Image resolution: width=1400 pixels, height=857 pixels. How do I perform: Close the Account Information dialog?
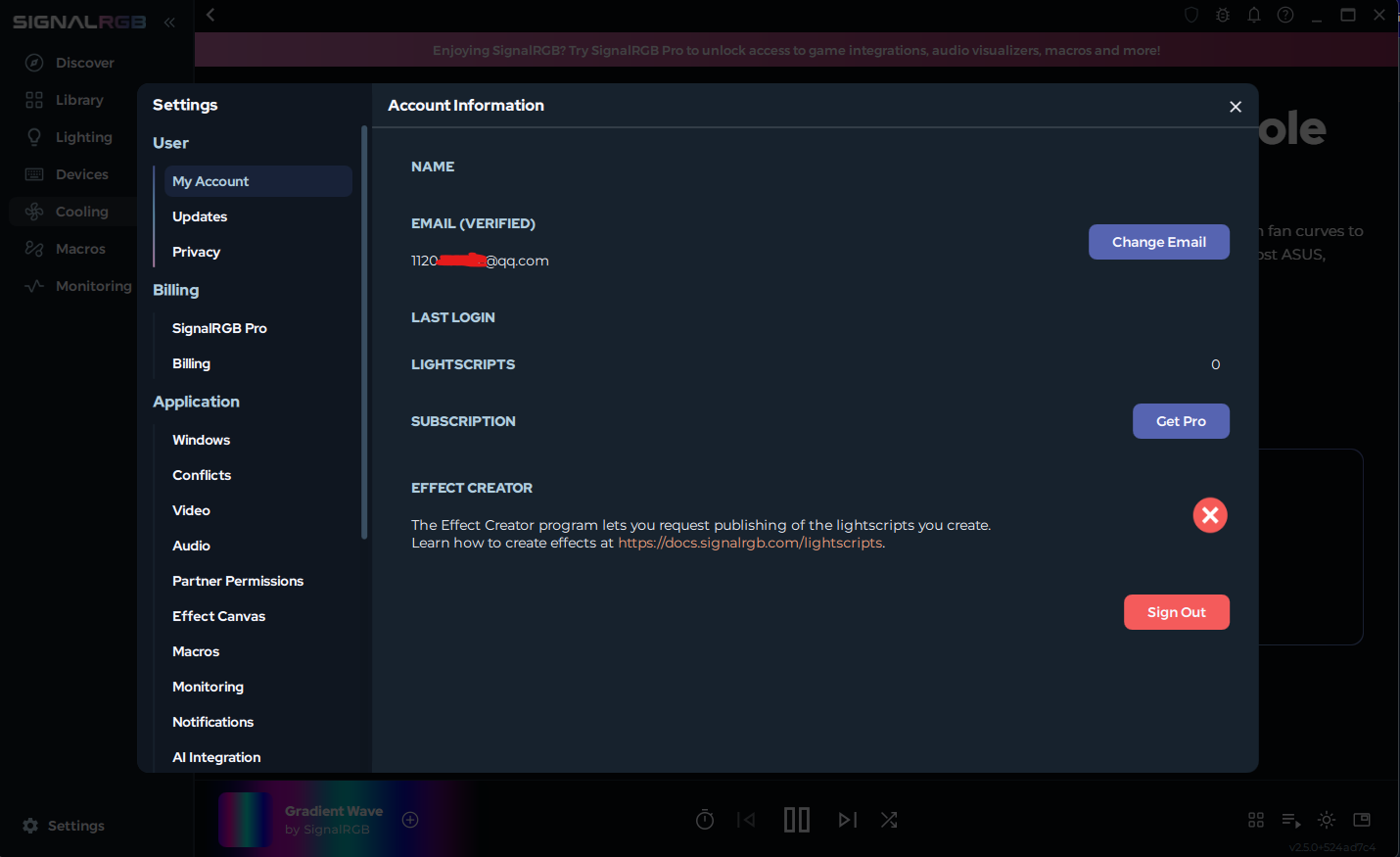coord(1236,107)
